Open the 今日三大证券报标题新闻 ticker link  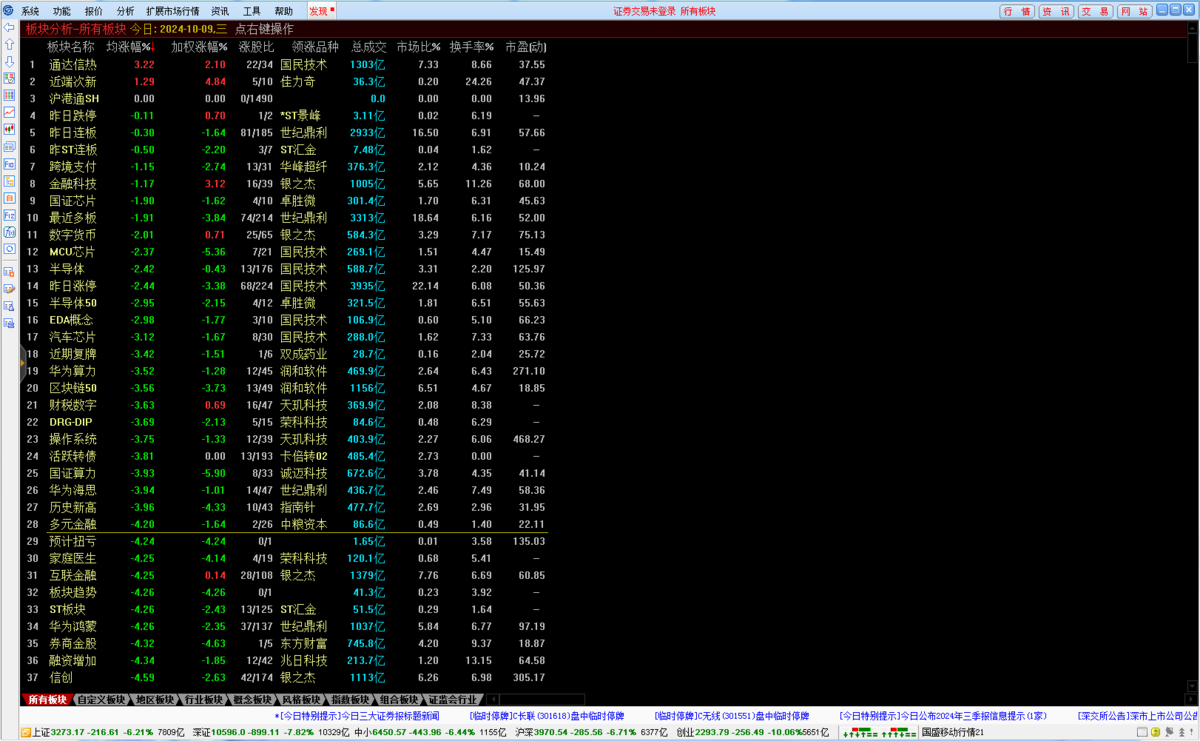coord(357,716)
